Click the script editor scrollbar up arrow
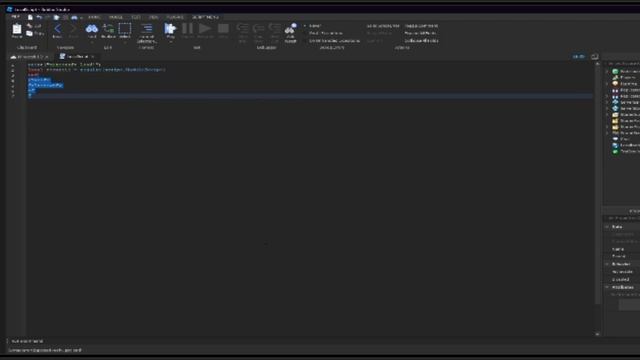This screenshot has width=640, height=360. point(597,64)
